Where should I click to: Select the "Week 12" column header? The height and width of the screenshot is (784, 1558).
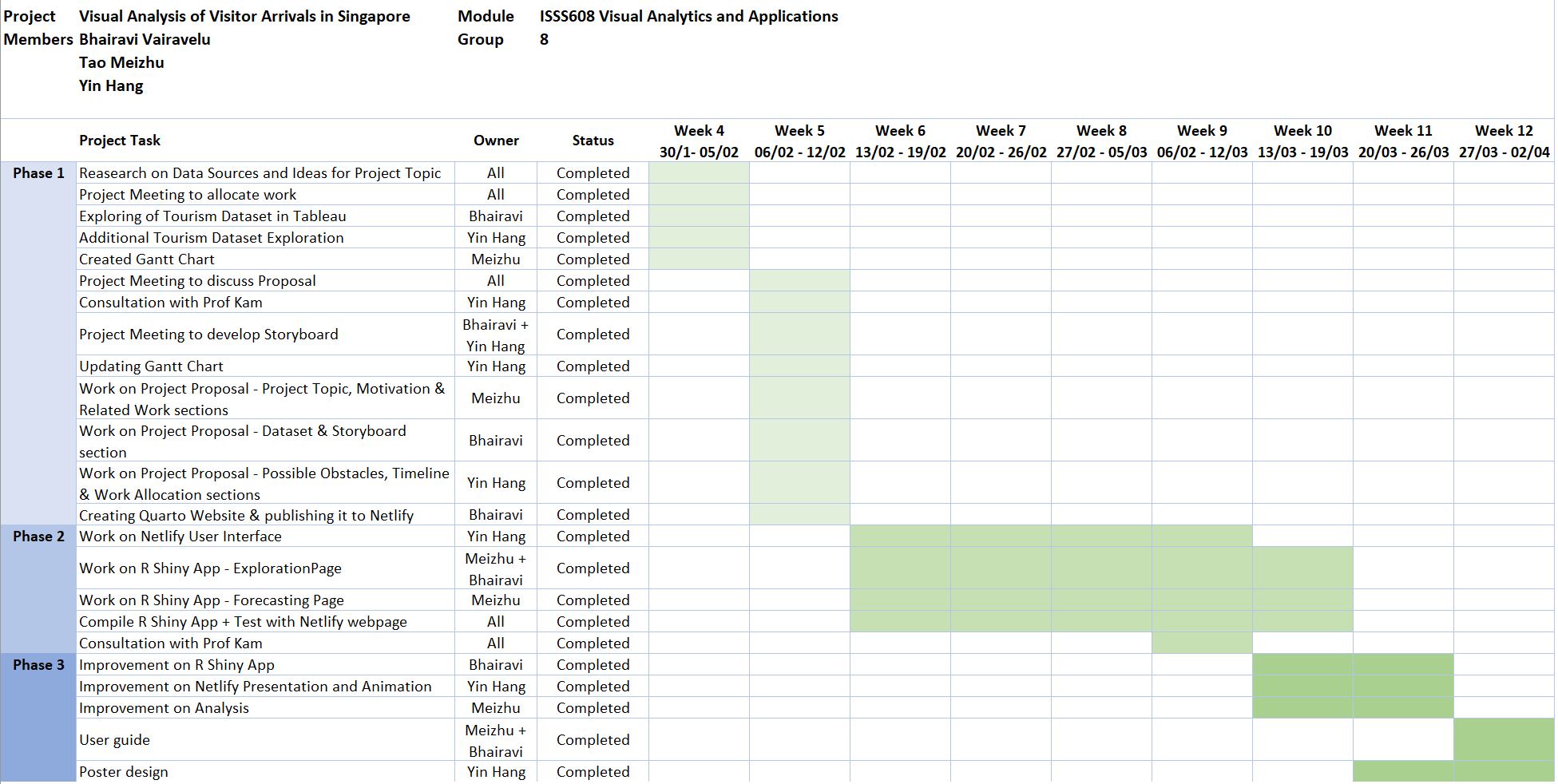tap(1503, 131)
